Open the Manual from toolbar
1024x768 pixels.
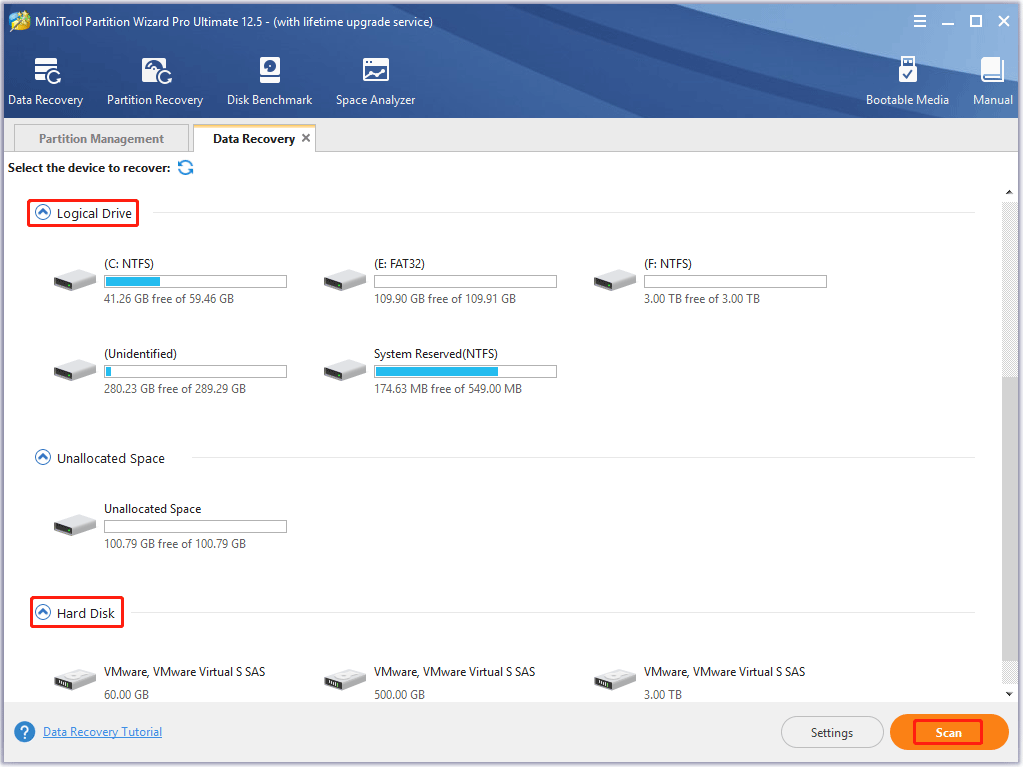click(x=993, y=82)
